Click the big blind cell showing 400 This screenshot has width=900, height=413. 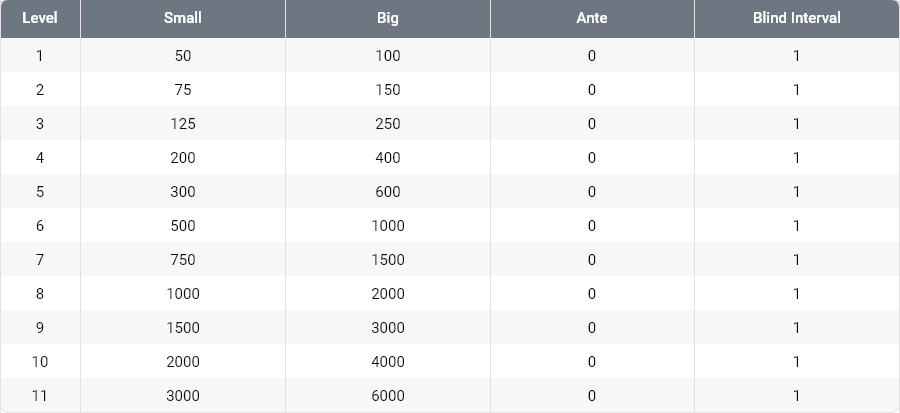pyautogui.click(x=388, y=158)
